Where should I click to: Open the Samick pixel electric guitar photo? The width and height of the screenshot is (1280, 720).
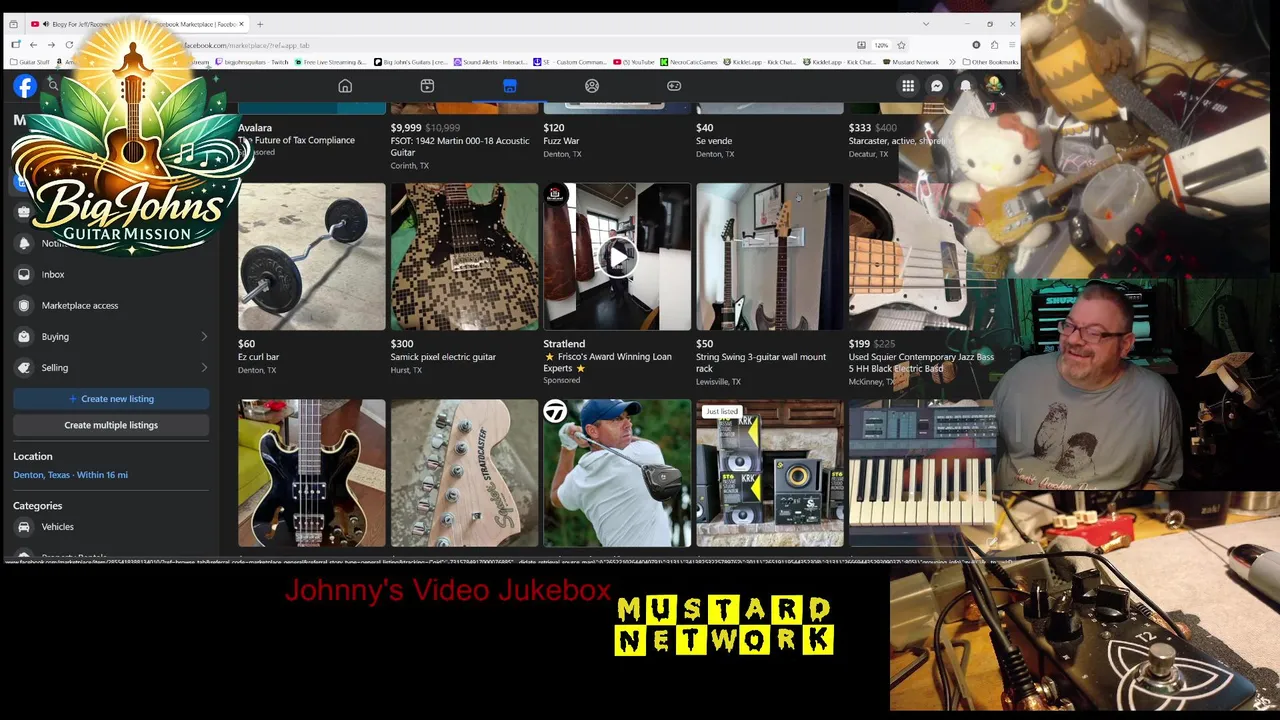click(464, 256)
